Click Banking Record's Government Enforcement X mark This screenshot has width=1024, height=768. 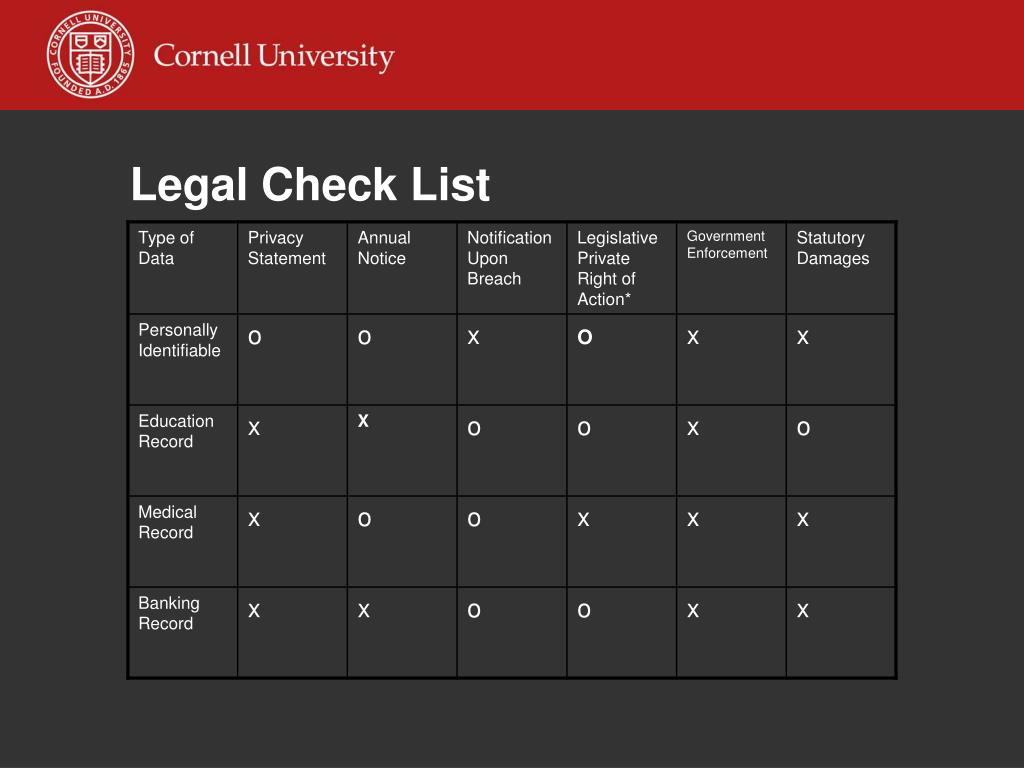coord(693,611)
